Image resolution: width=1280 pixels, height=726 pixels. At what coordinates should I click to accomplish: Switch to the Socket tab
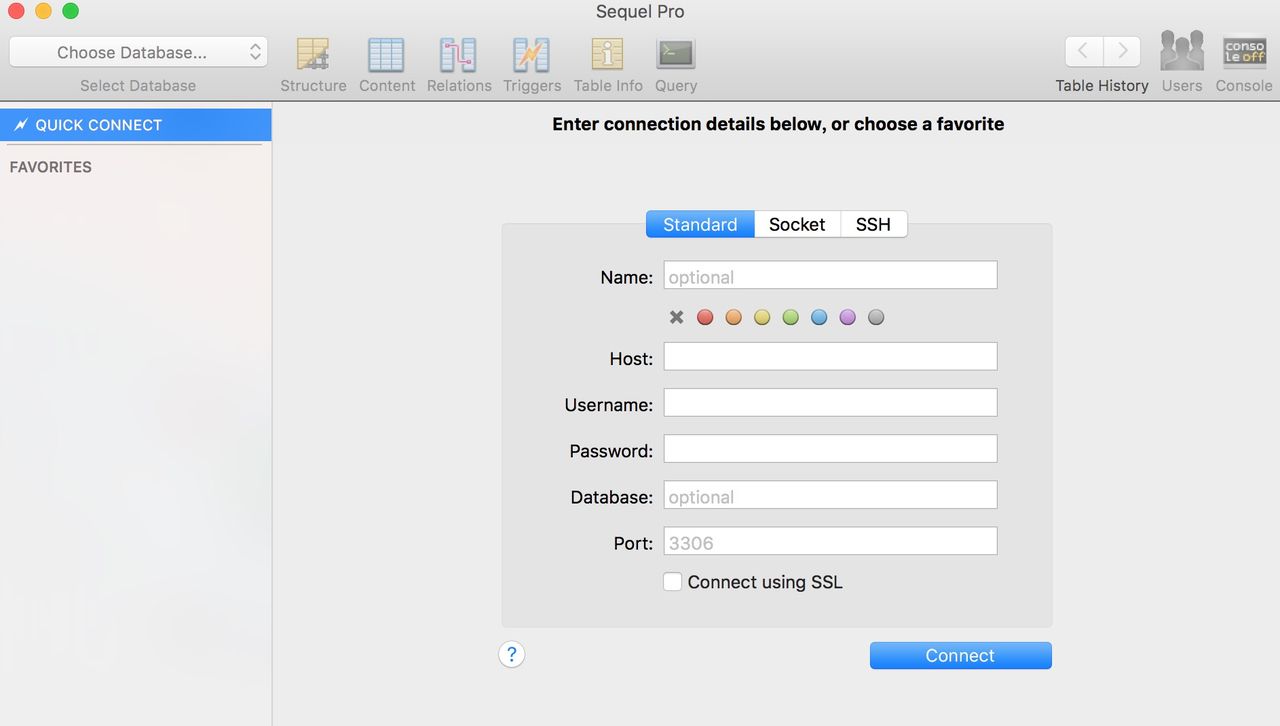pos(797,225)
